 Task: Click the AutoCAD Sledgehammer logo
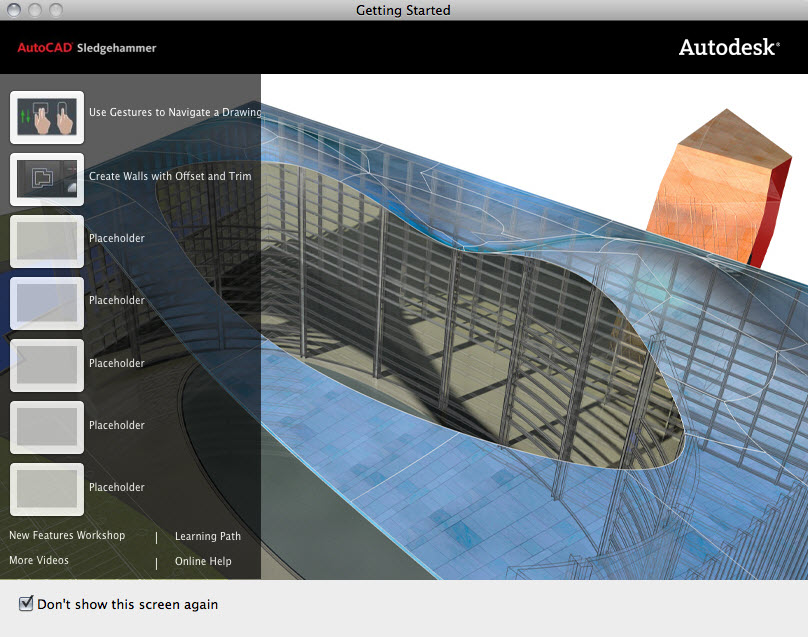pyautogui.click(x=87, y=48)
